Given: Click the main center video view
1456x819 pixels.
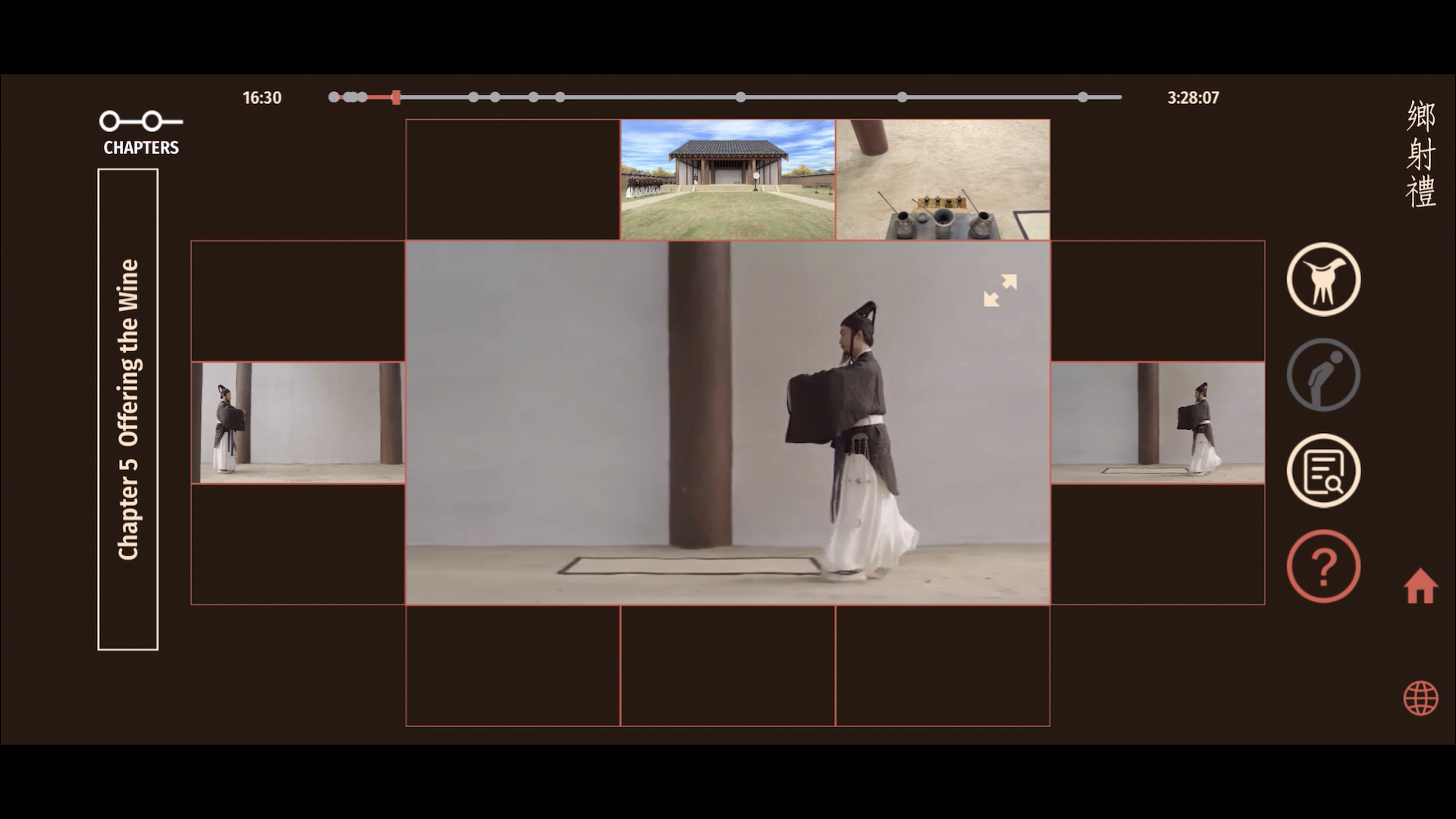Looking at the screenshot, I should 728,422.
